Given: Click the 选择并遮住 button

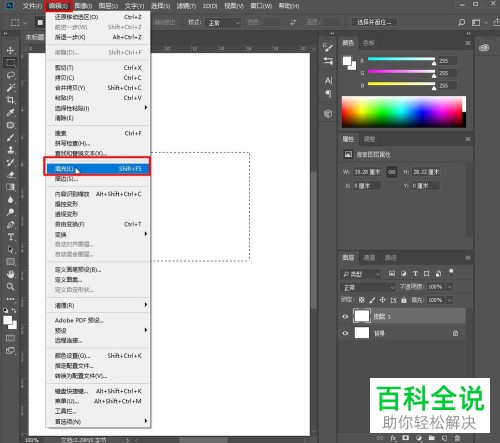Looking at the screenshot, I should point(374,22).
